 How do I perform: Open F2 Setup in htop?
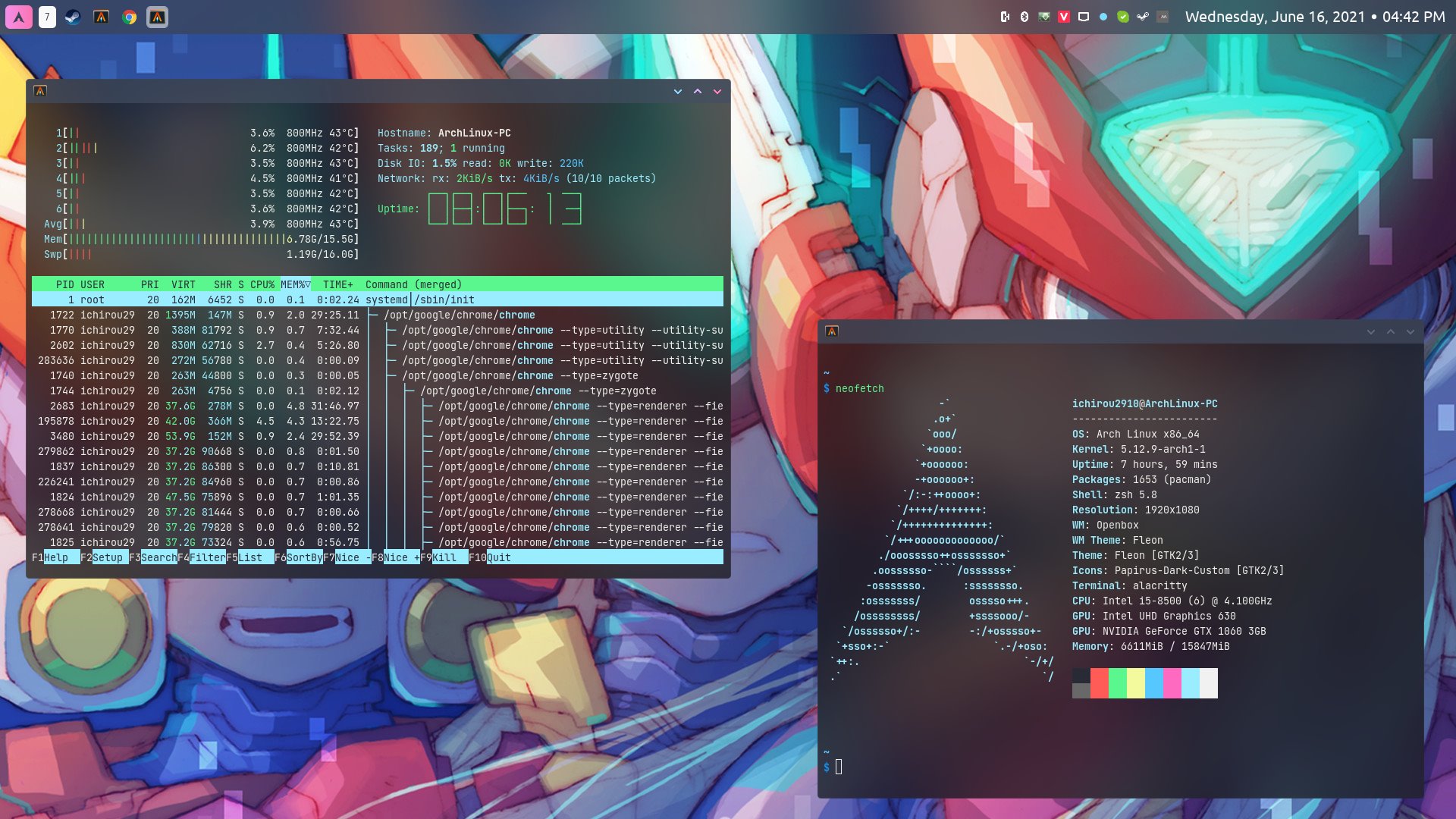click(107, 557)
